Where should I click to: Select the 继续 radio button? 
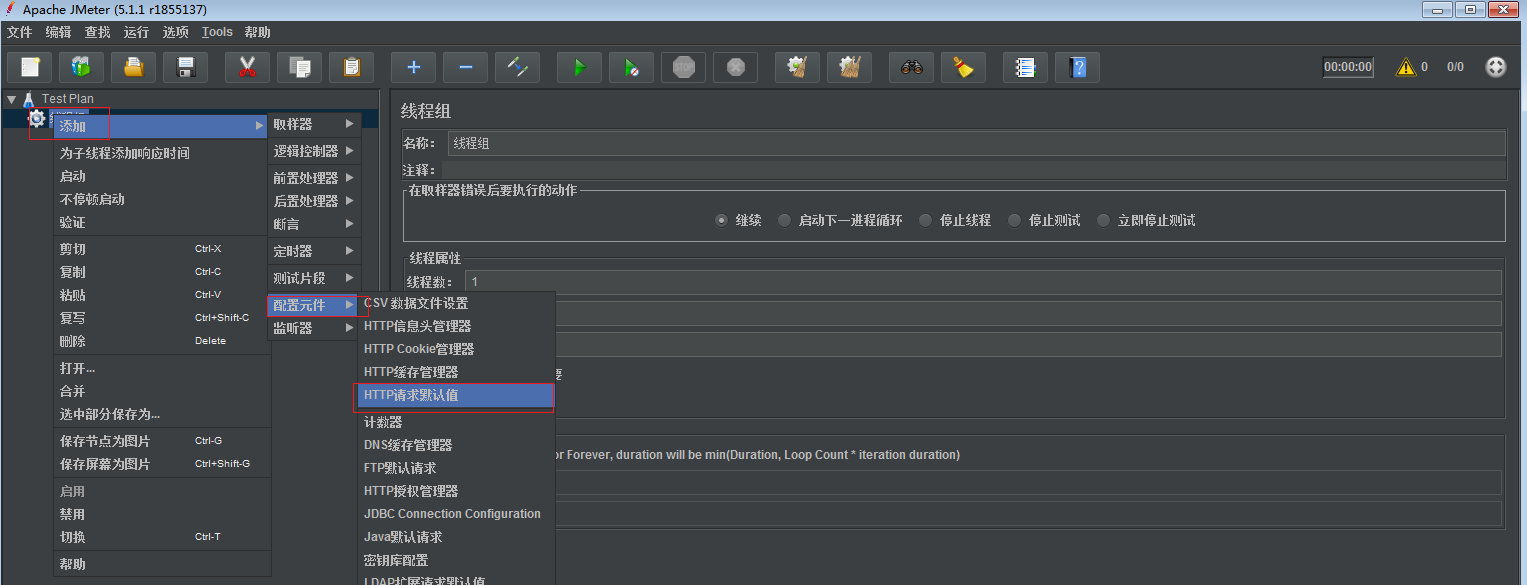[722, 220]
